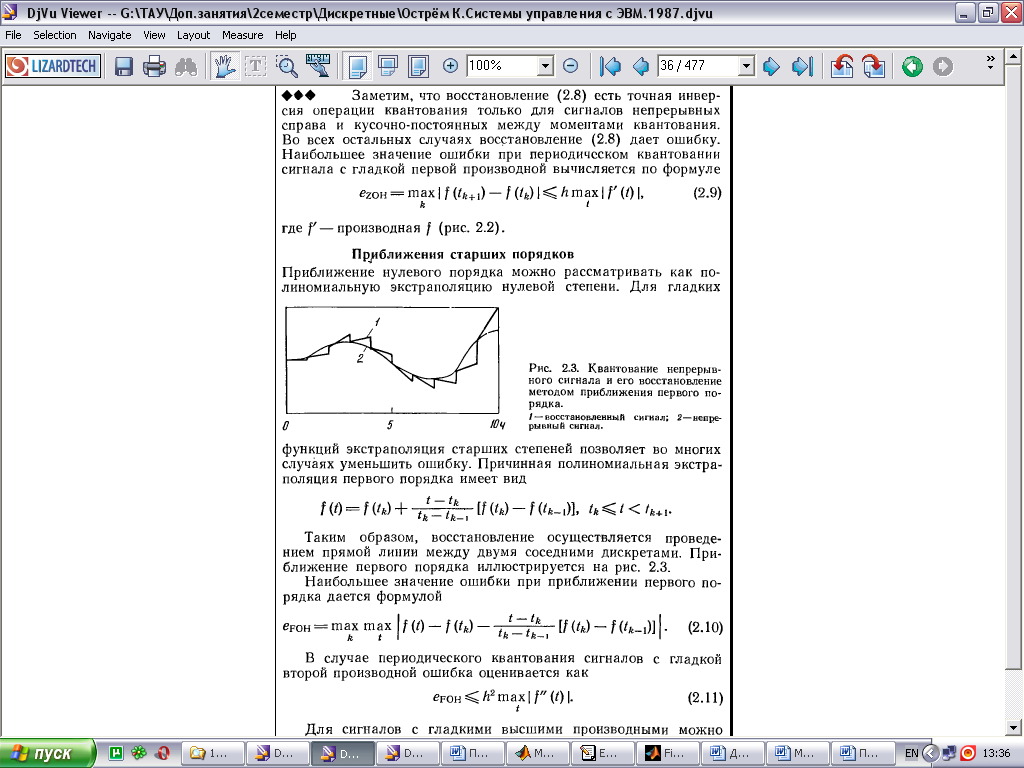Click the green Back navigation arrow
This screenshot has height=768, width=1024.
pos(912,66)
